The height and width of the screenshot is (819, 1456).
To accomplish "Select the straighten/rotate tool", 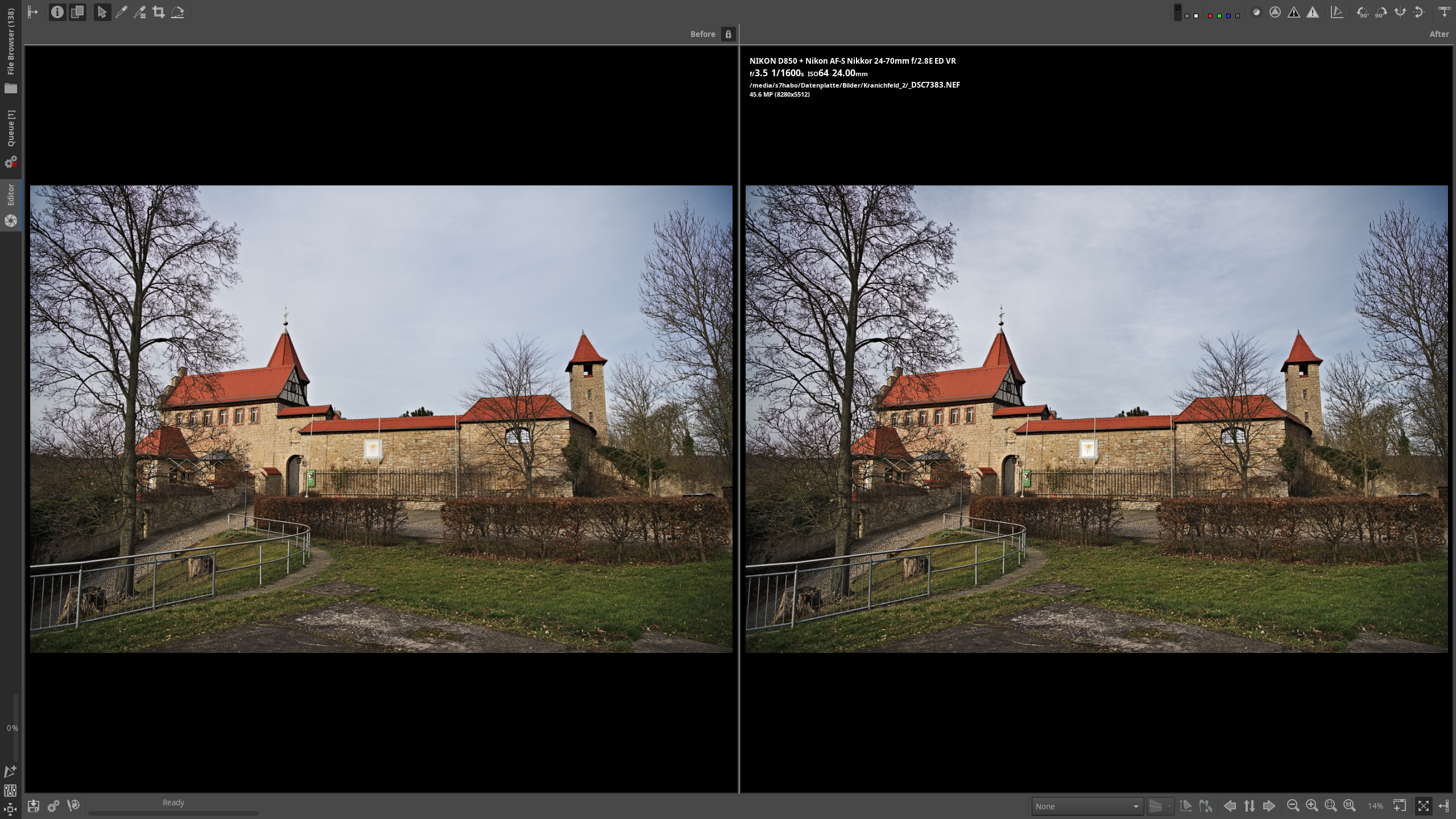I will click(x=177, y=12).
